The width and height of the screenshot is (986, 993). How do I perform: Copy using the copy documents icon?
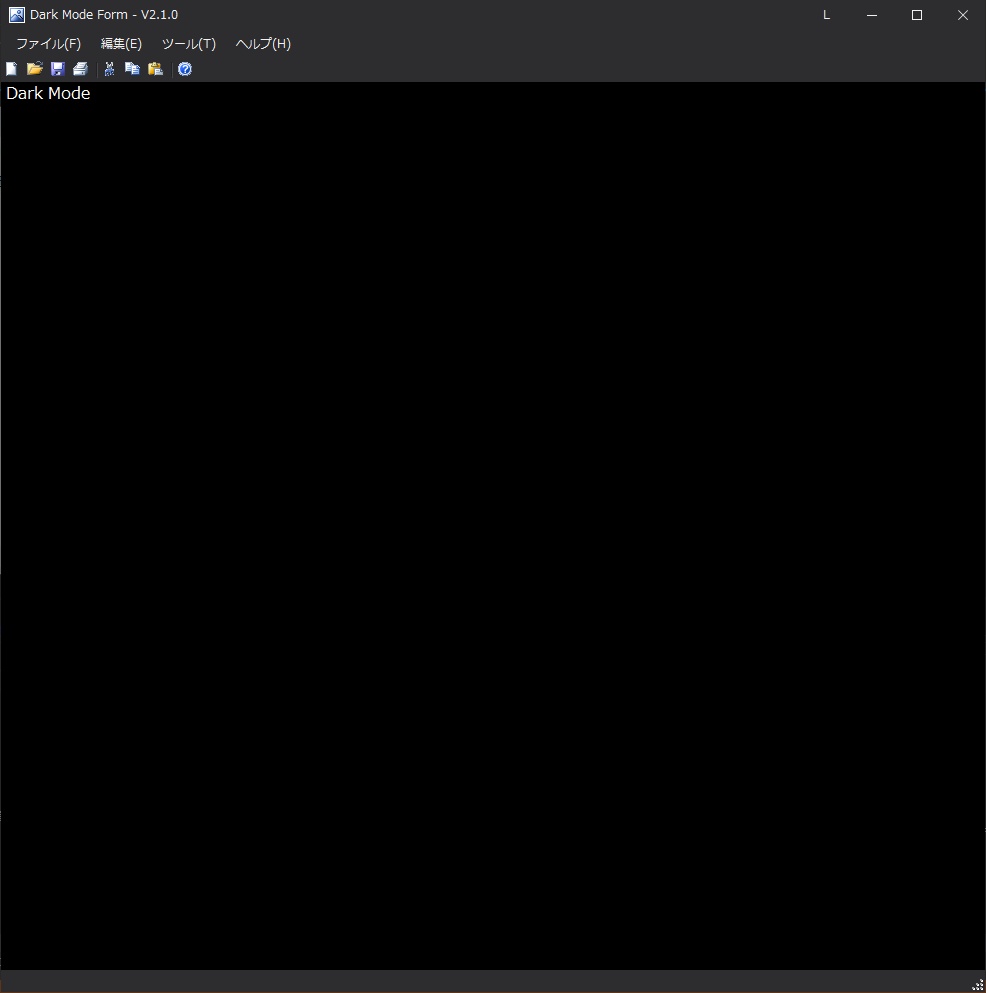coord(132,68)
